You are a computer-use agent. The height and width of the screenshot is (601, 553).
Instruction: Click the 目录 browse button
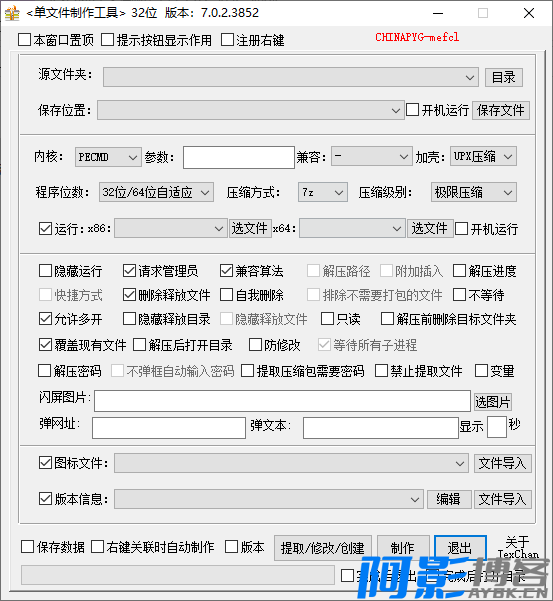click(504, 77)
